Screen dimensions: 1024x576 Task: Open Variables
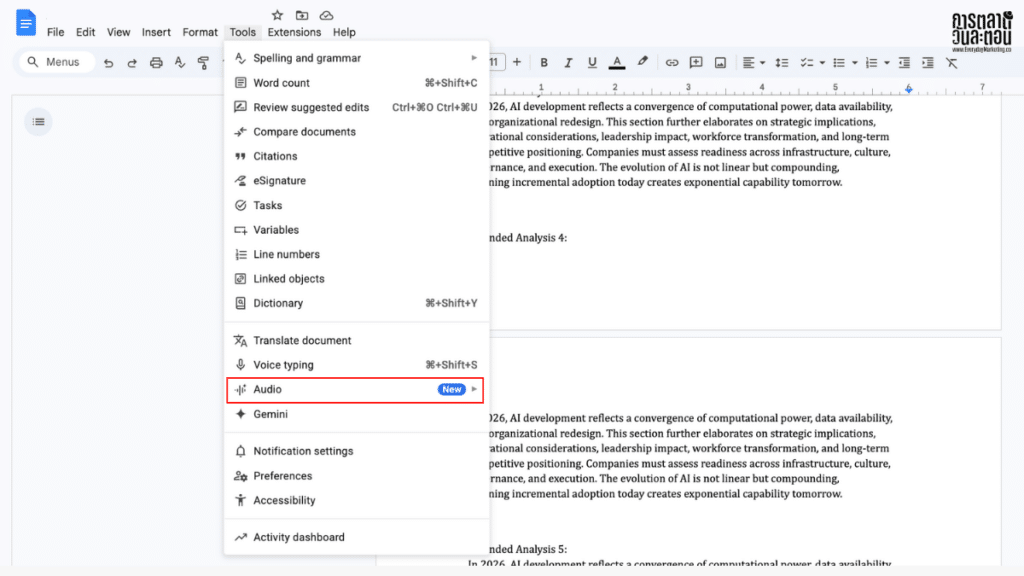click(356, 230)
